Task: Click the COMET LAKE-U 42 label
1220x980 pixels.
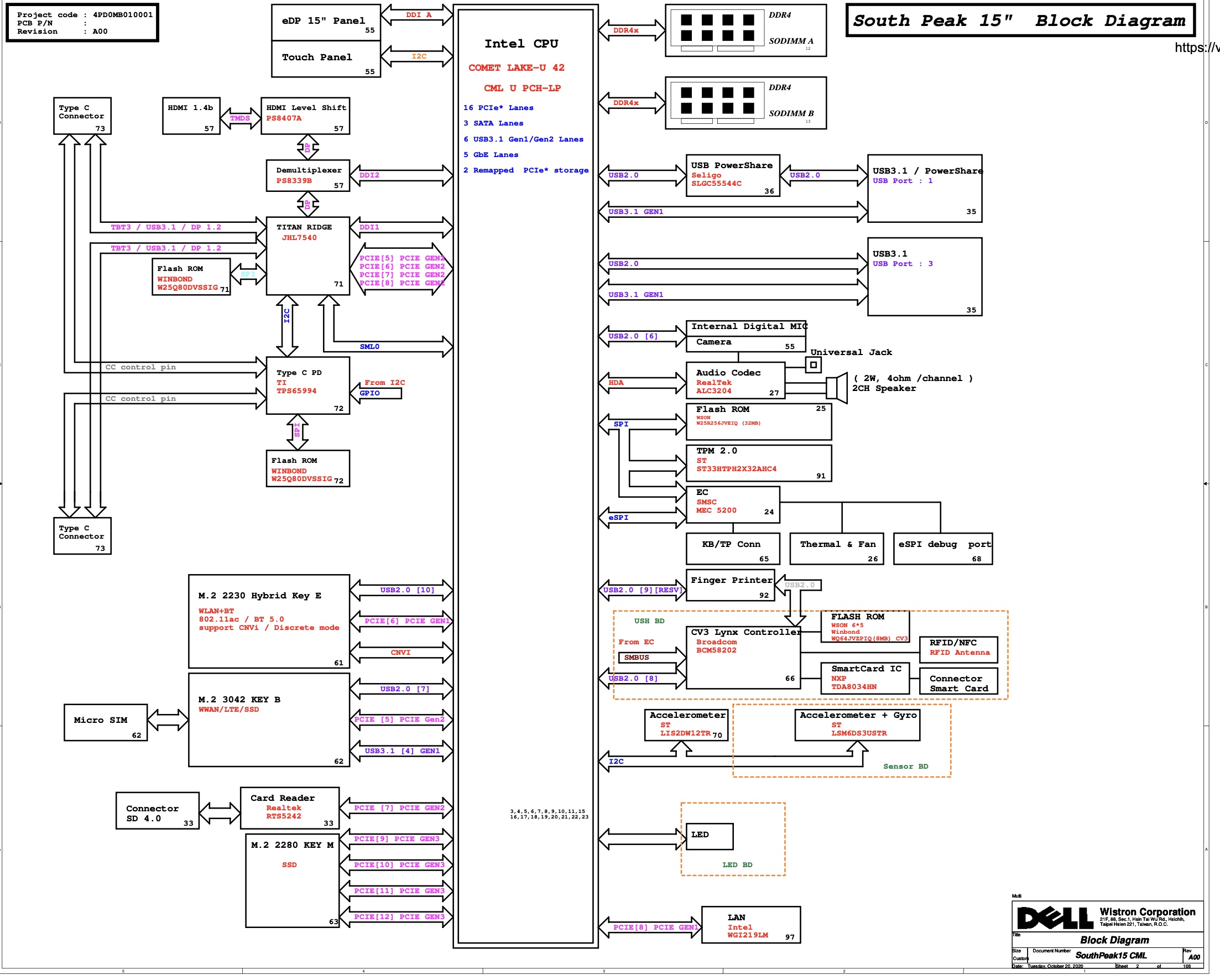Action: point(516,67)
